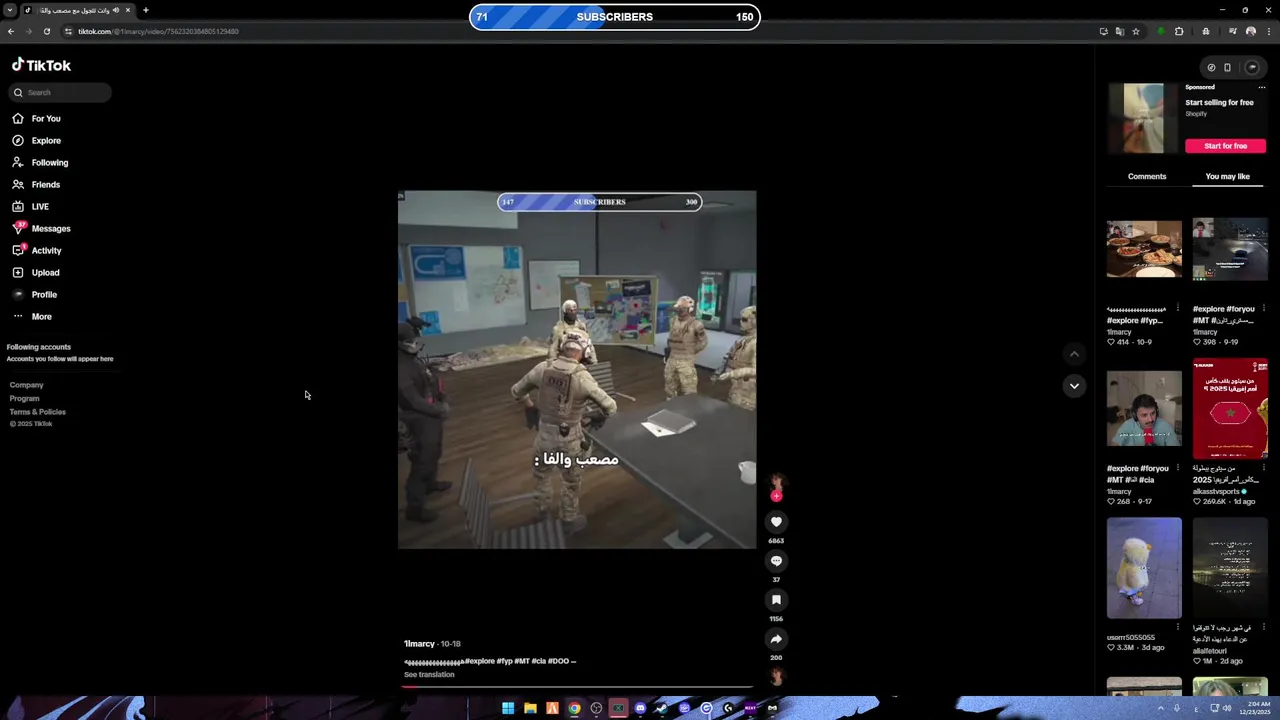Seek on the video progress bar
1280x720 pixels.
[577, 687]
